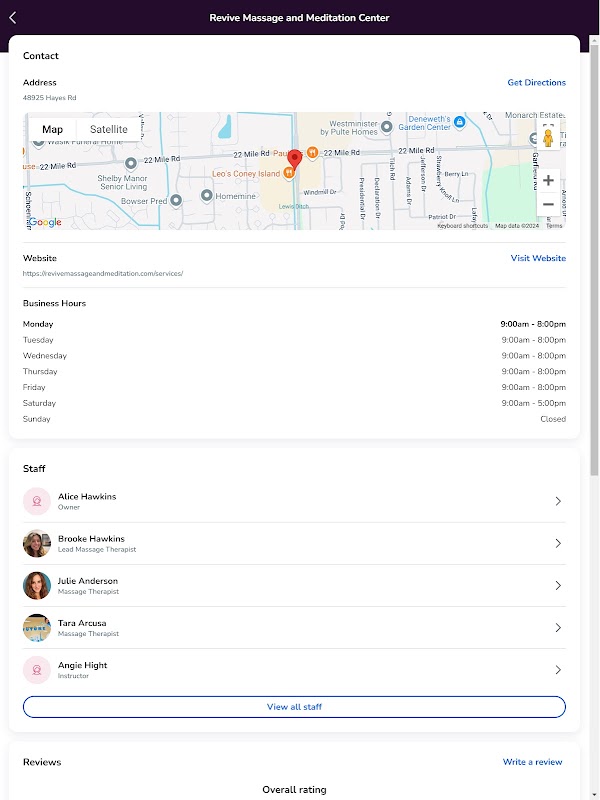This screenshot has width=600, height=800.
Task: Click the Google logo on the map
Action: 45,222
